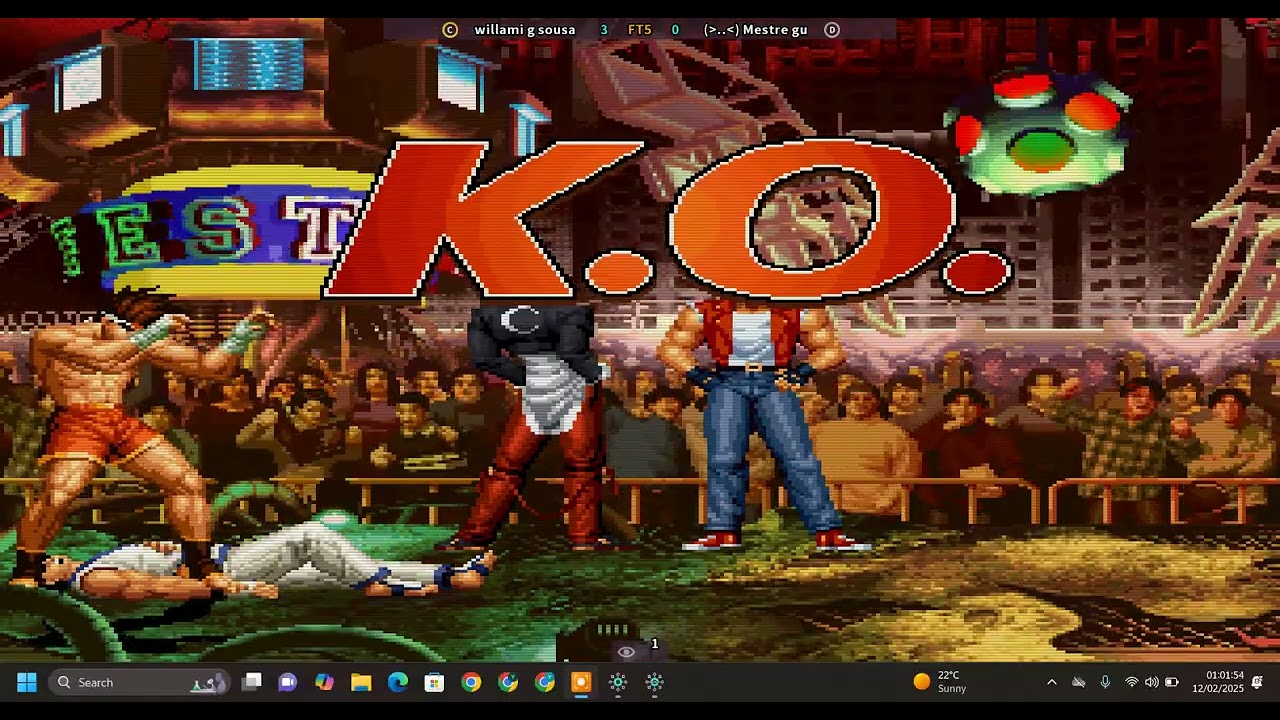This screenshot has width=1280, height=720.
Task: Click the active orange app taskbar icon
Action: (581, 682)
